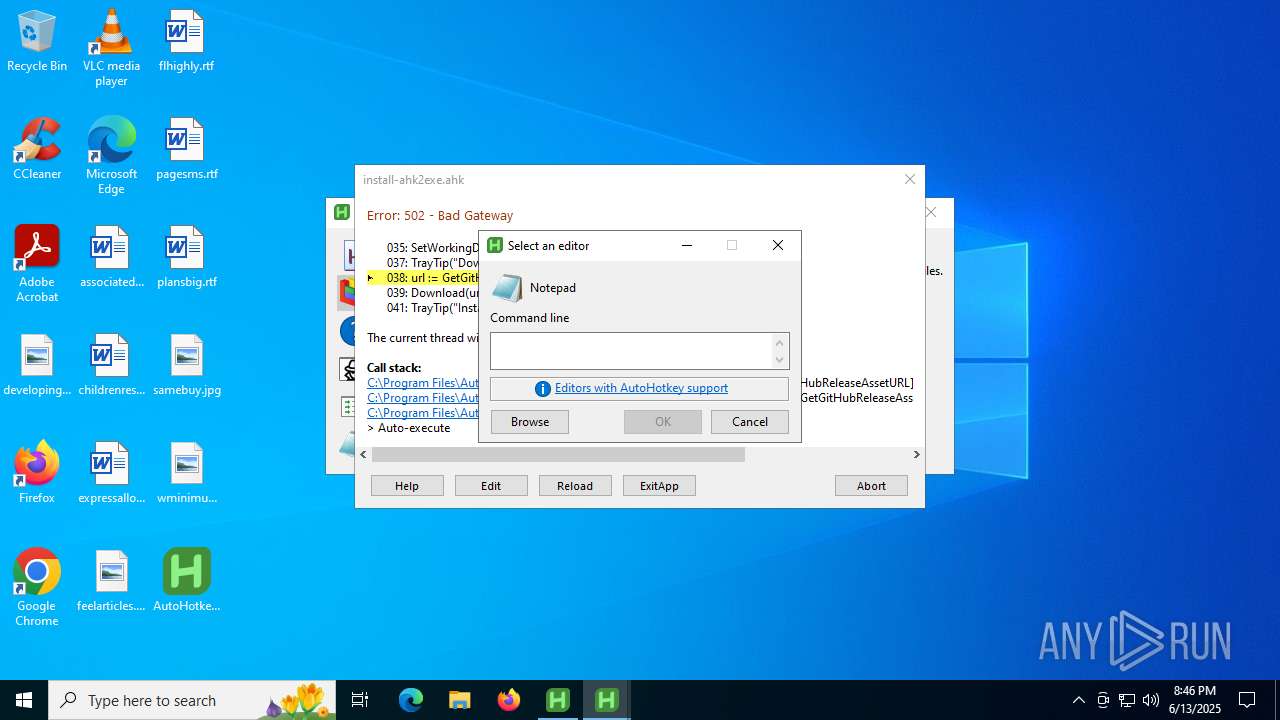1280x720 pixels.
Task: Switch to active AutoHotkey taskbar window
Action: pos(607,700)
